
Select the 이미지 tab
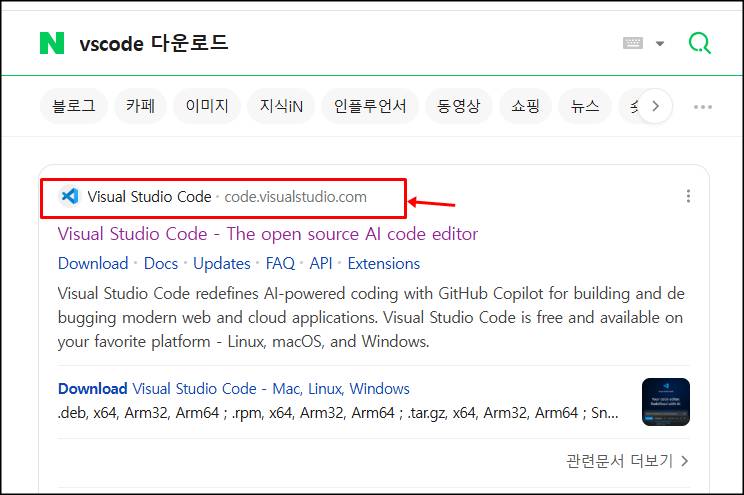(x=207, y=106)
